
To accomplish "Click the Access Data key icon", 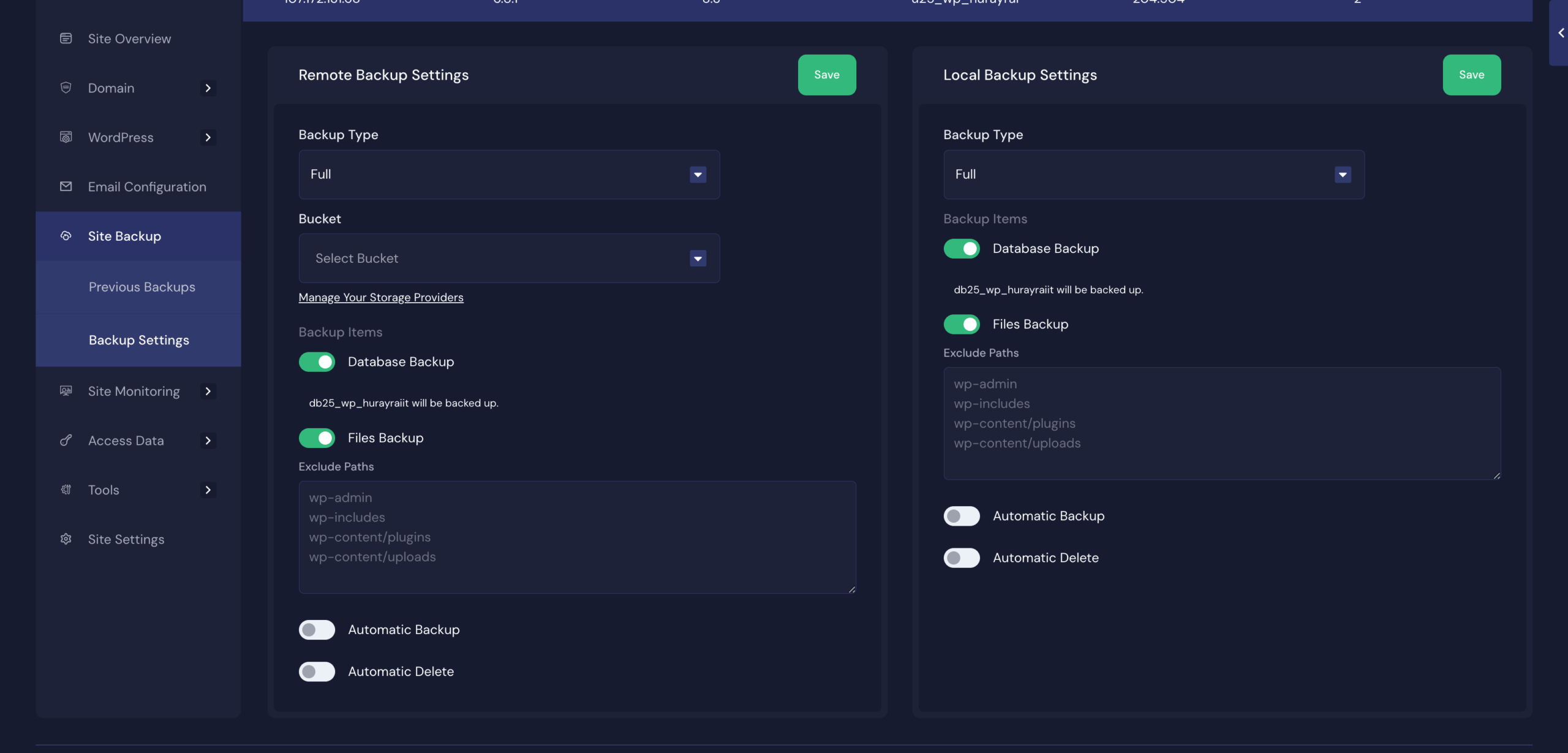I will click(66, 441).
